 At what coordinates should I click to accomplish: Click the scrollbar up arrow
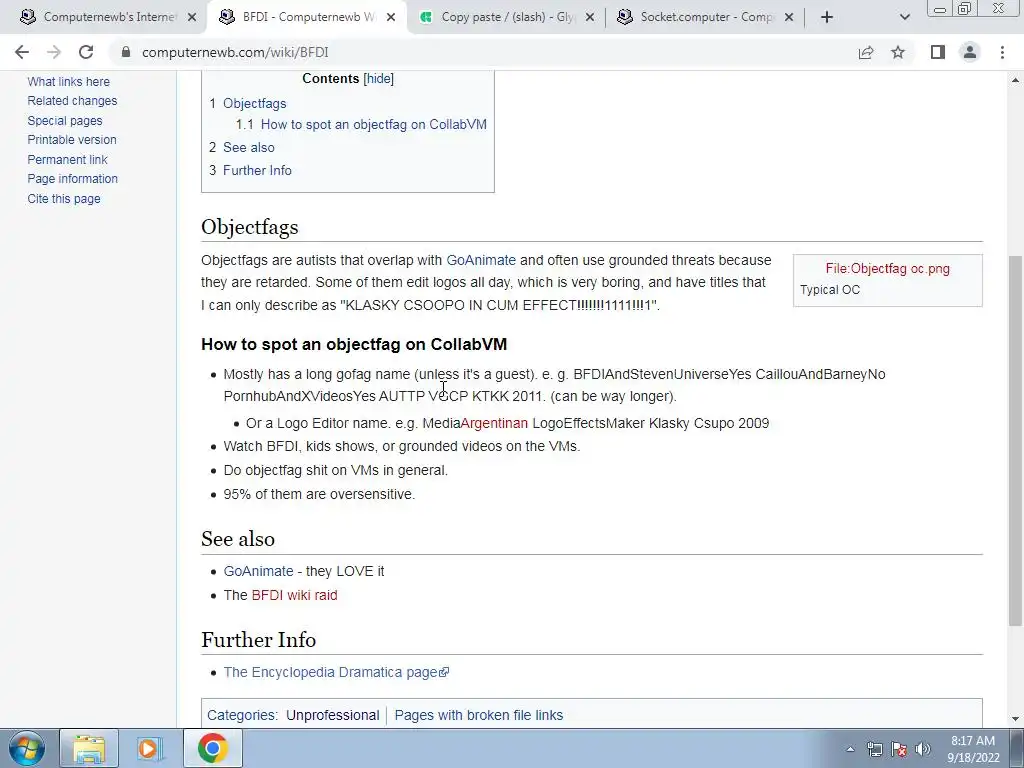1015,80
